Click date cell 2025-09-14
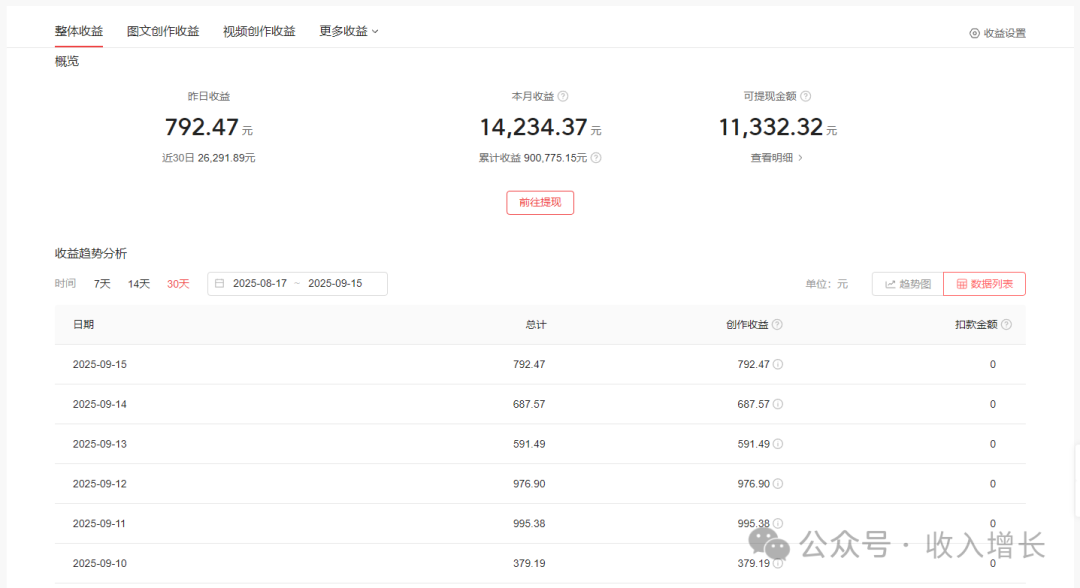Image resolution: width=1080 pixels, height=588 pixels. click(x=100, y=404)
